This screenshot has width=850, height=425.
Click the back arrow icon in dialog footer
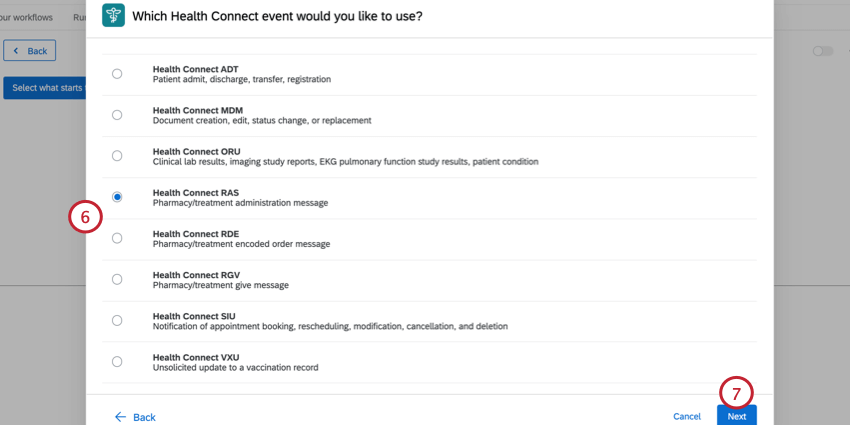(120, 416)
